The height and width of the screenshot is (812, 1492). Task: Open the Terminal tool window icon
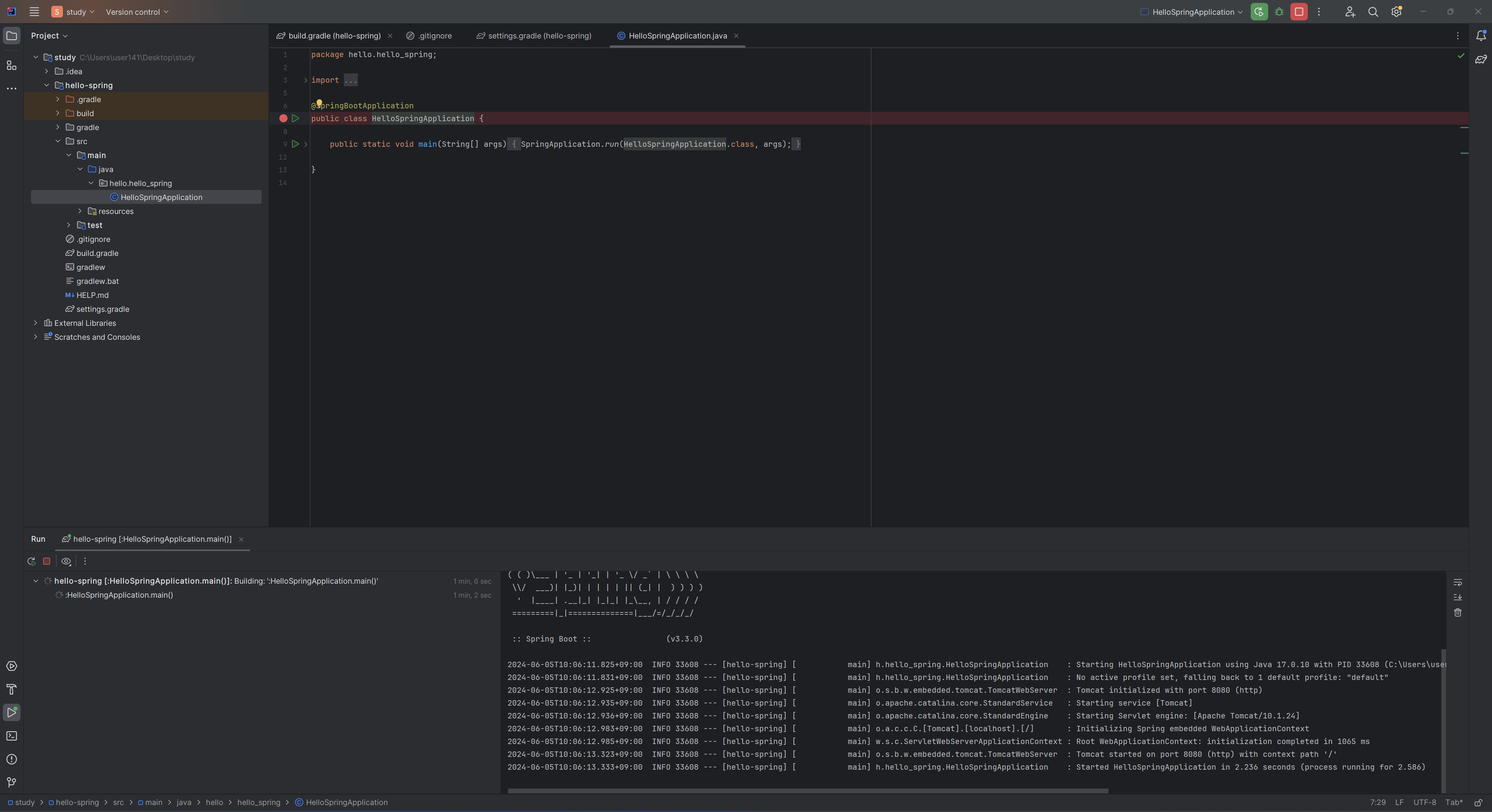12,735
